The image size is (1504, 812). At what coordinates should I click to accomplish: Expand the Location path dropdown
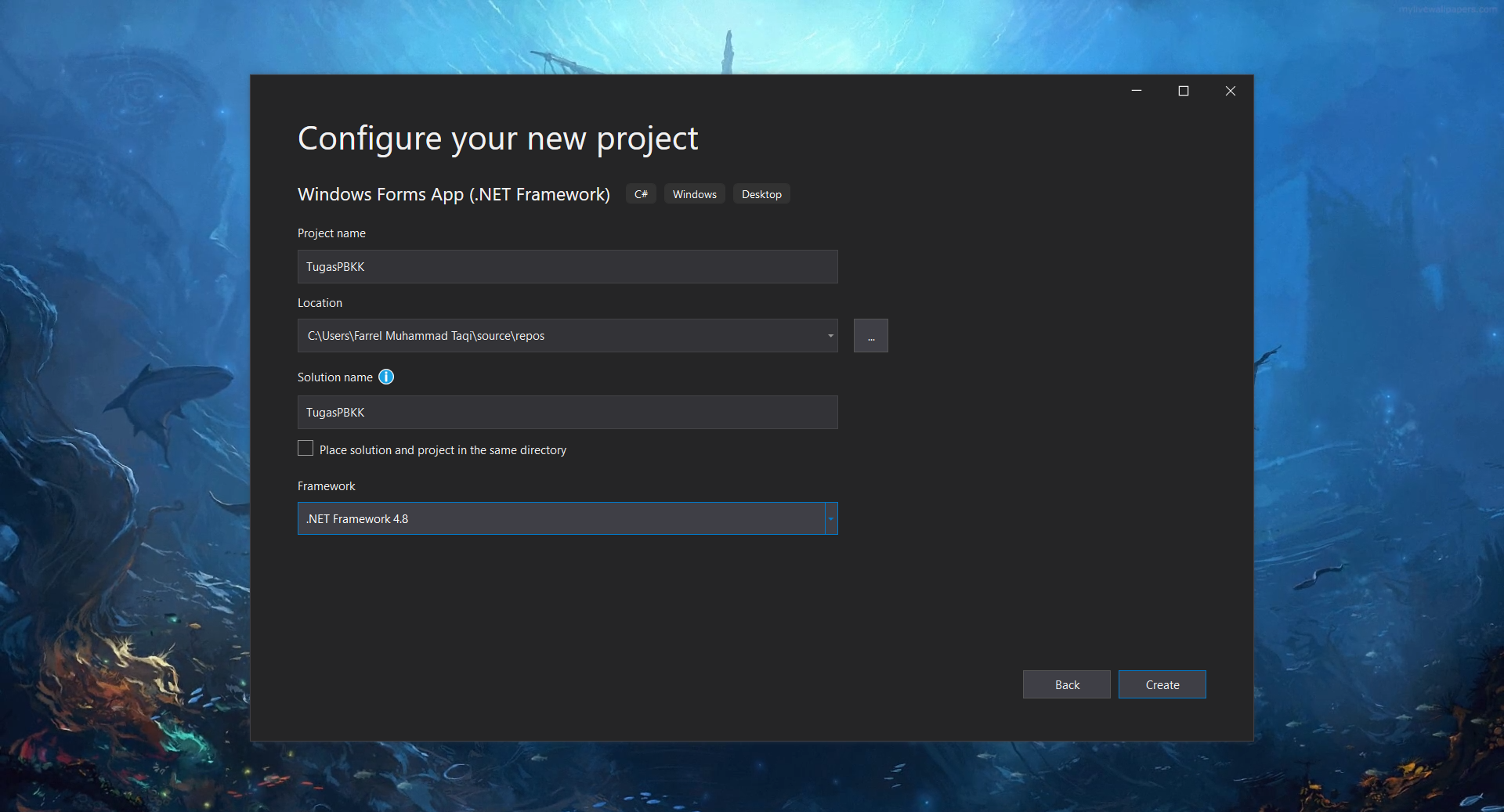click(830, 336)
